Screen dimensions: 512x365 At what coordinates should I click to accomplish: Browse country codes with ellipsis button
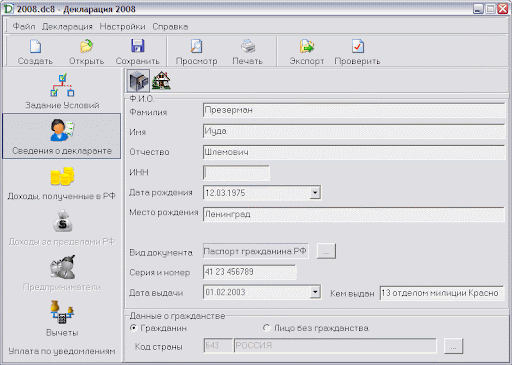click(x=453, y=346)
